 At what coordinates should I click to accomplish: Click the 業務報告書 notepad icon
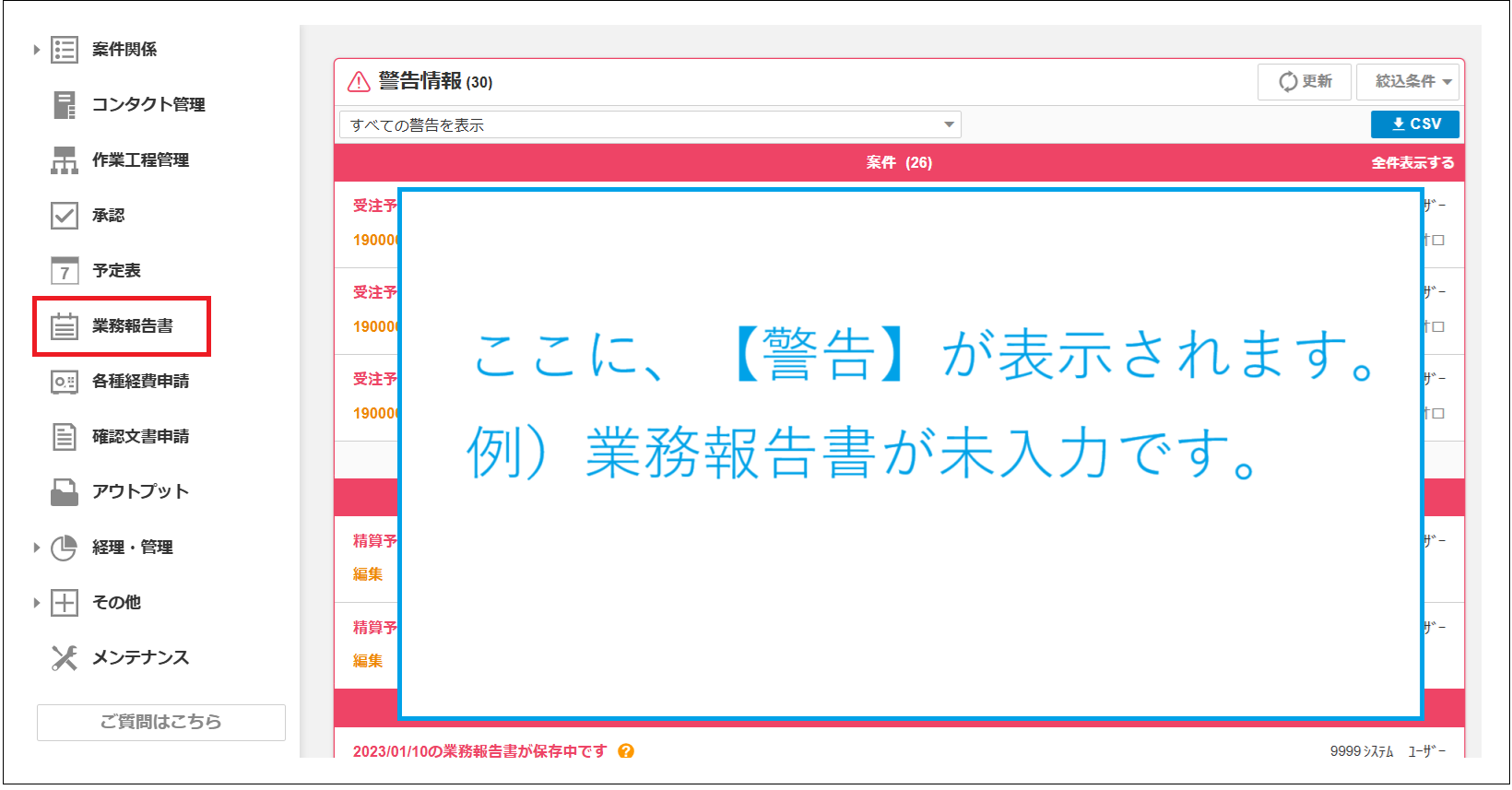click(x=65, y=326)
